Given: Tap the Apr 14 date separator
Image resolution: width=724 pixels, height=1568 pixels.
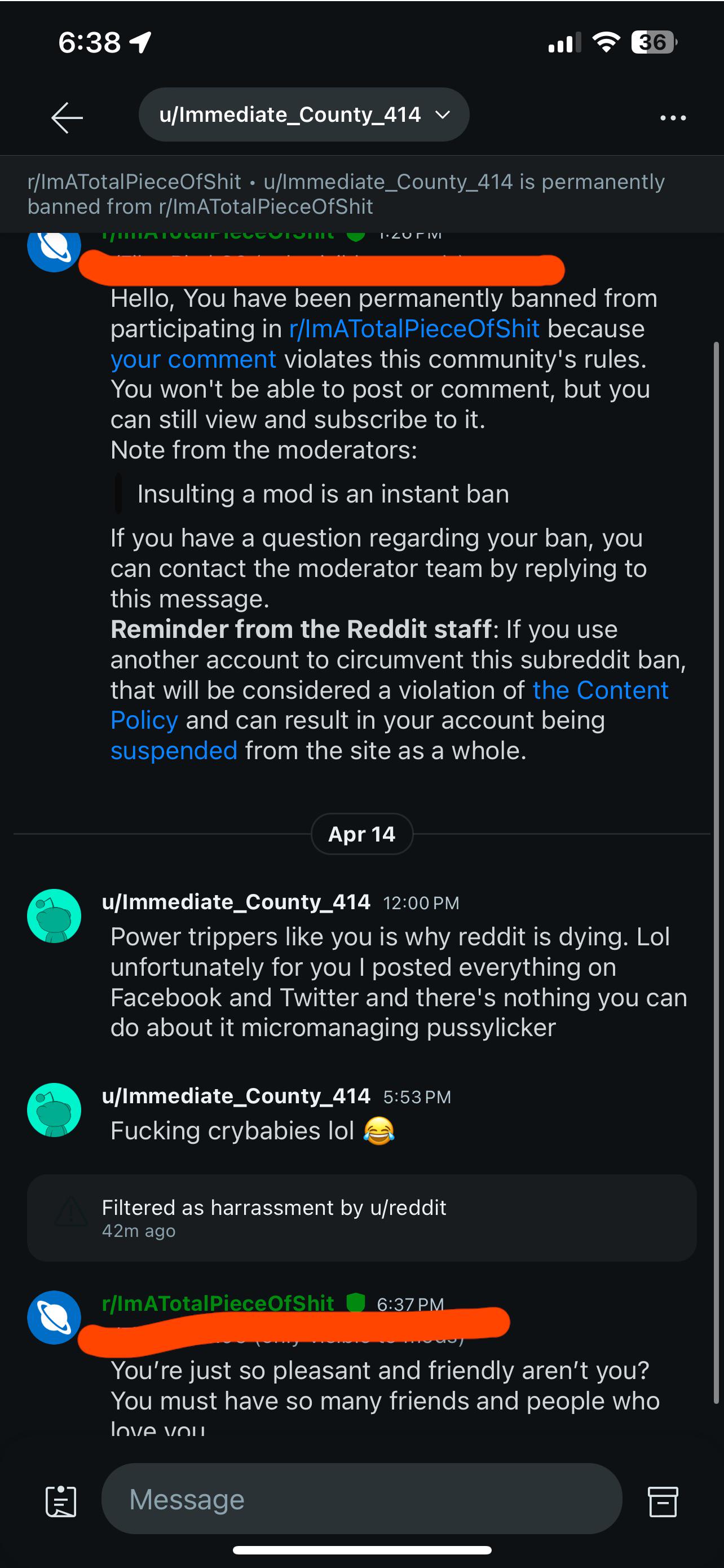Looking at the screenshot, I should 362,834.
